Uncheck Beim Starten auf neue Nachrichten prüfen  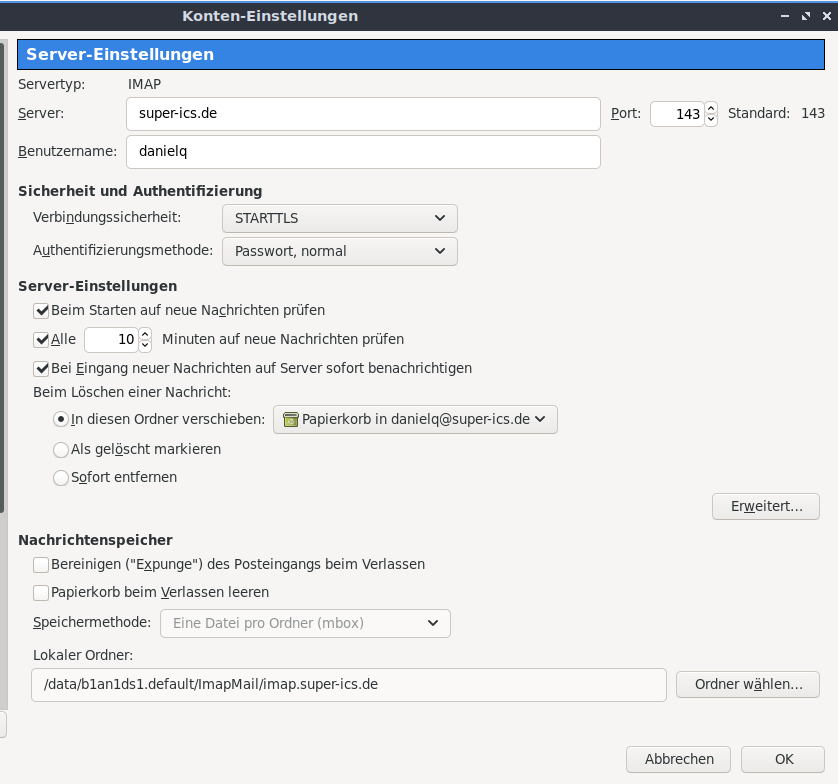(41, 311)
